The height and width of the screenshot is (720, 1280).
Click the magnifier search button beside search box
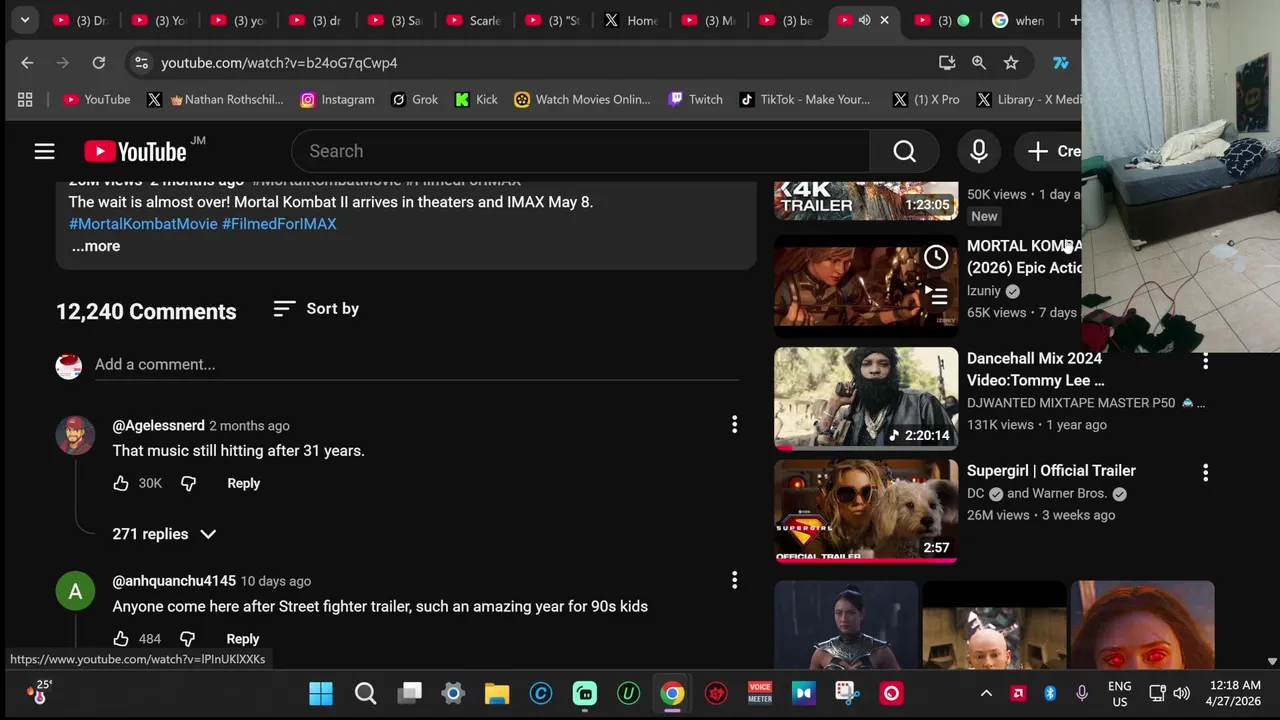click(904, 151)
